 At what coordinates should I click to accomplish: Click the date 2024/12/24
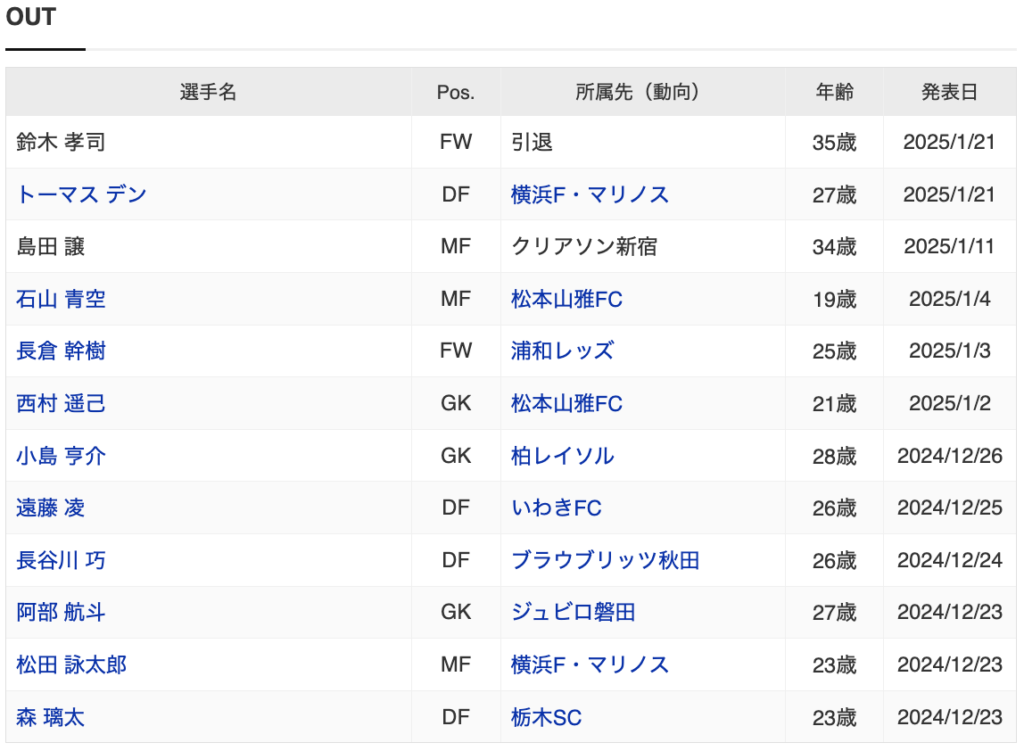[x=950, y=560]
